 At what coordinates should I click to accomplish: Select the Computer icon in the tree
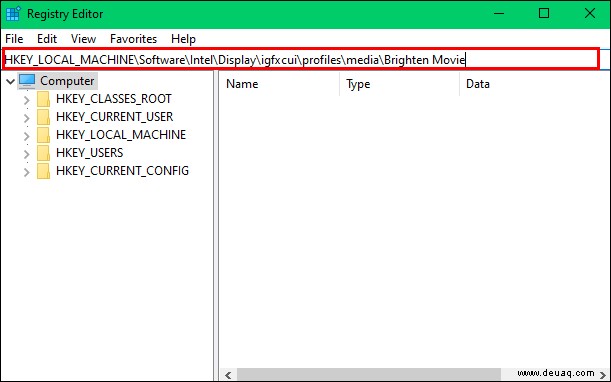coord(27,81)
